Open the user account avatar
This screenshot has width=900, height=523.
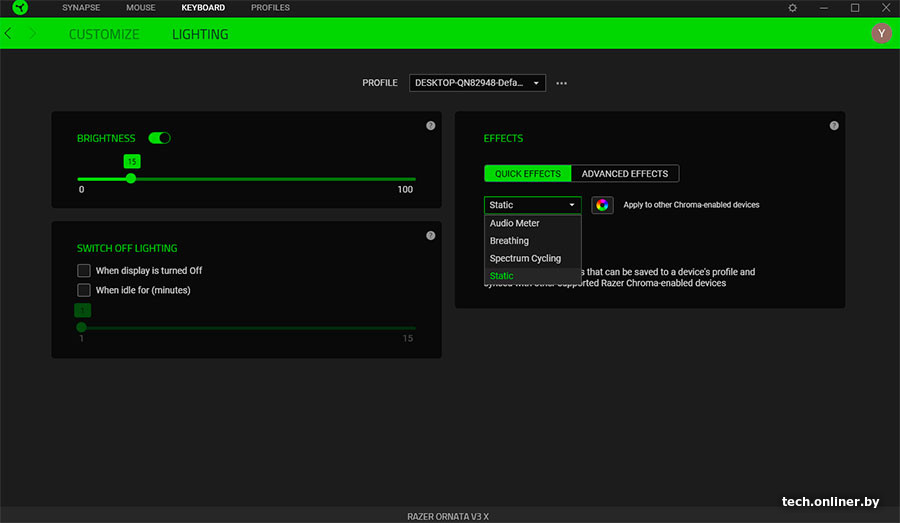coord(880,34)
